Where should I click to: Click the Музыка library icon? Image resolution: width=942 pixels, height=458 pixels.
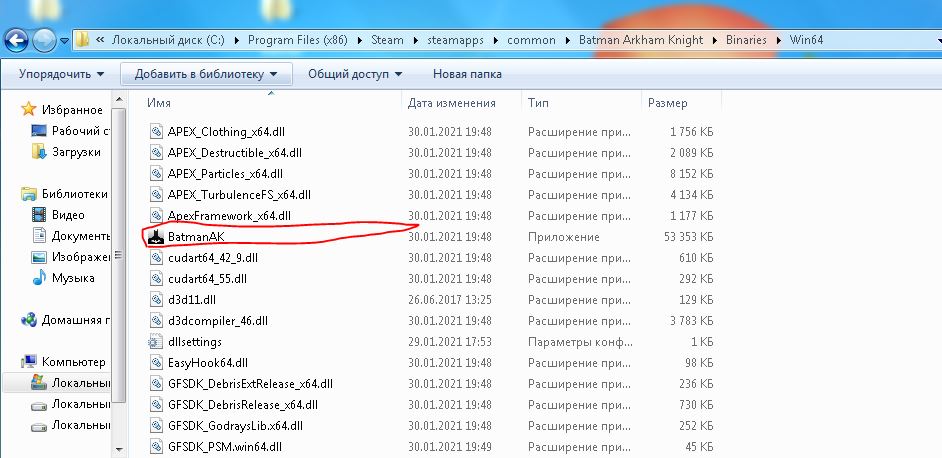[38, 278]
